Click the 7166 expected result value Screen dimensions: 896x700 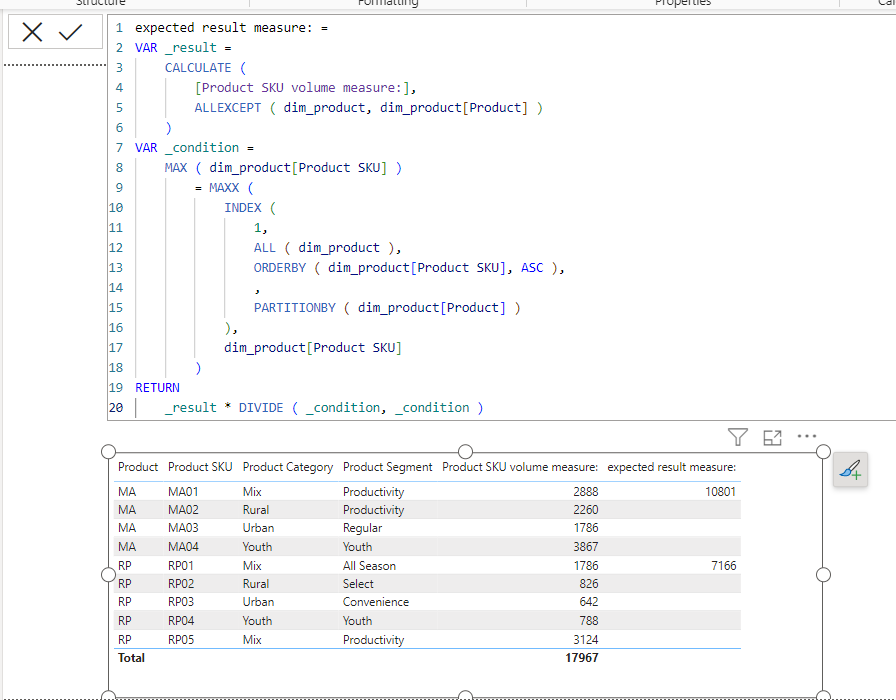(x=724, y=566)
